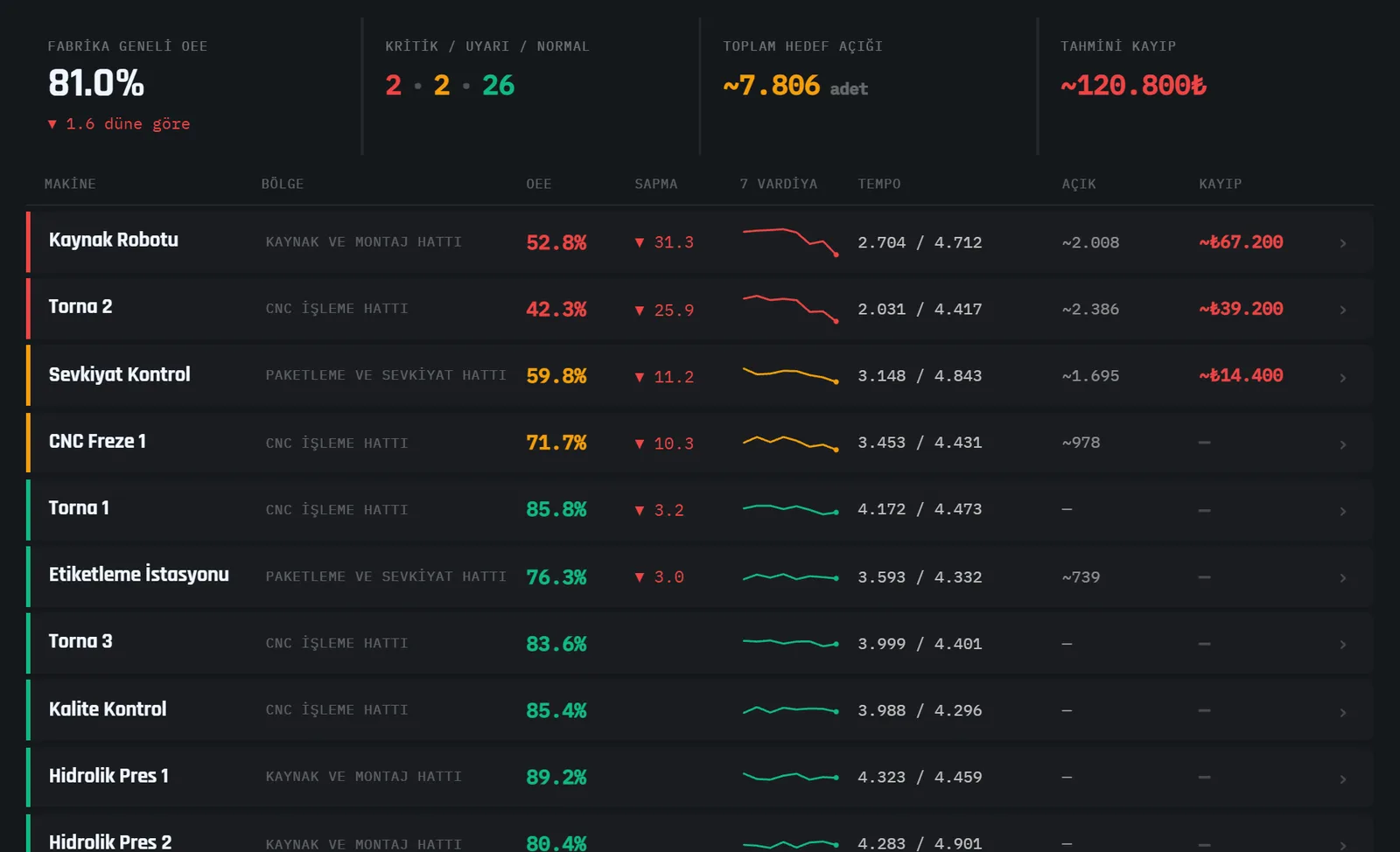Click the Kaynak Robotu 7-shift sparkline
Screen dimensions: 1400x852
790,242
